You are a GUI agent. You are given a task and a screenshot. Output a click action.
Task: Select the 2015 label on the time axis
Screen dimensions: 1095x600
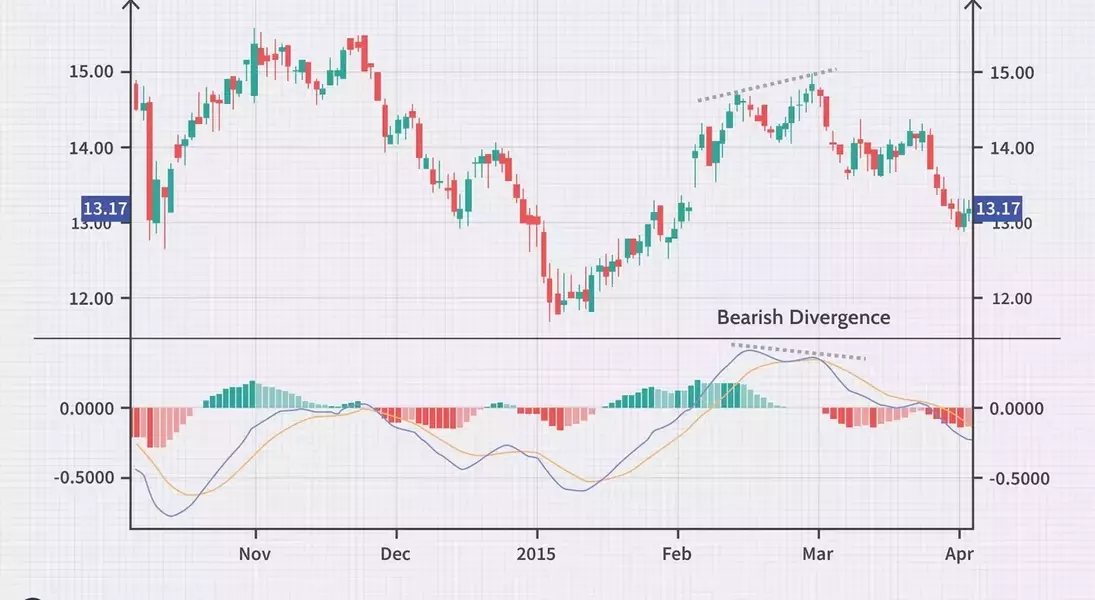pyautogui.click(x=536, y=555)
